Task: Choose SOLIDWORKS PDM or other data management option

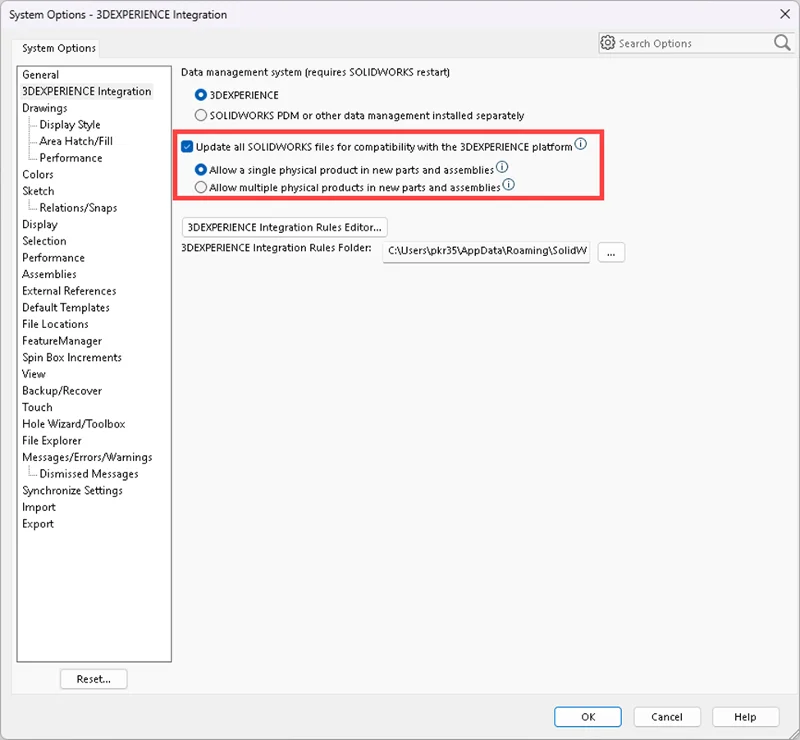Action: [x=201, y=116]
